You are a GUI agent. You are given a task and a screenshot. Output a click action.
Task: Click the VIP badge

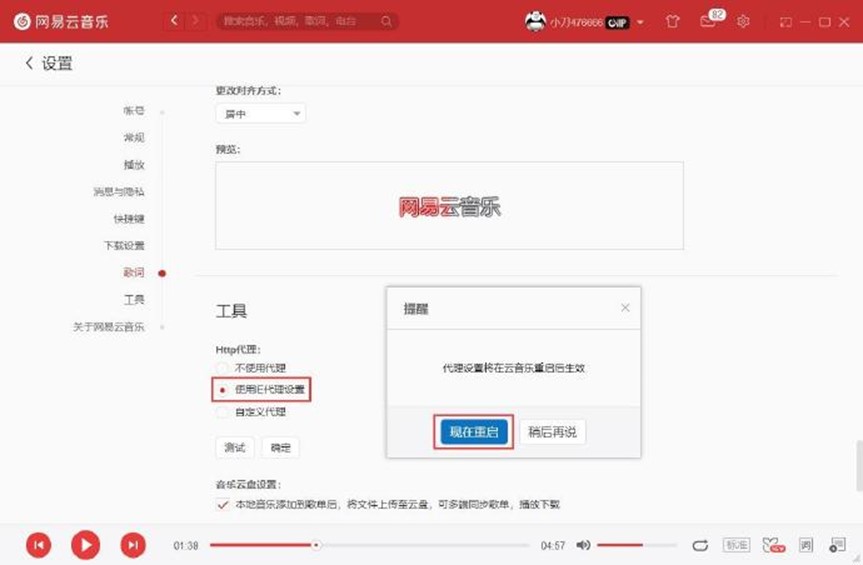click(618, 23)
